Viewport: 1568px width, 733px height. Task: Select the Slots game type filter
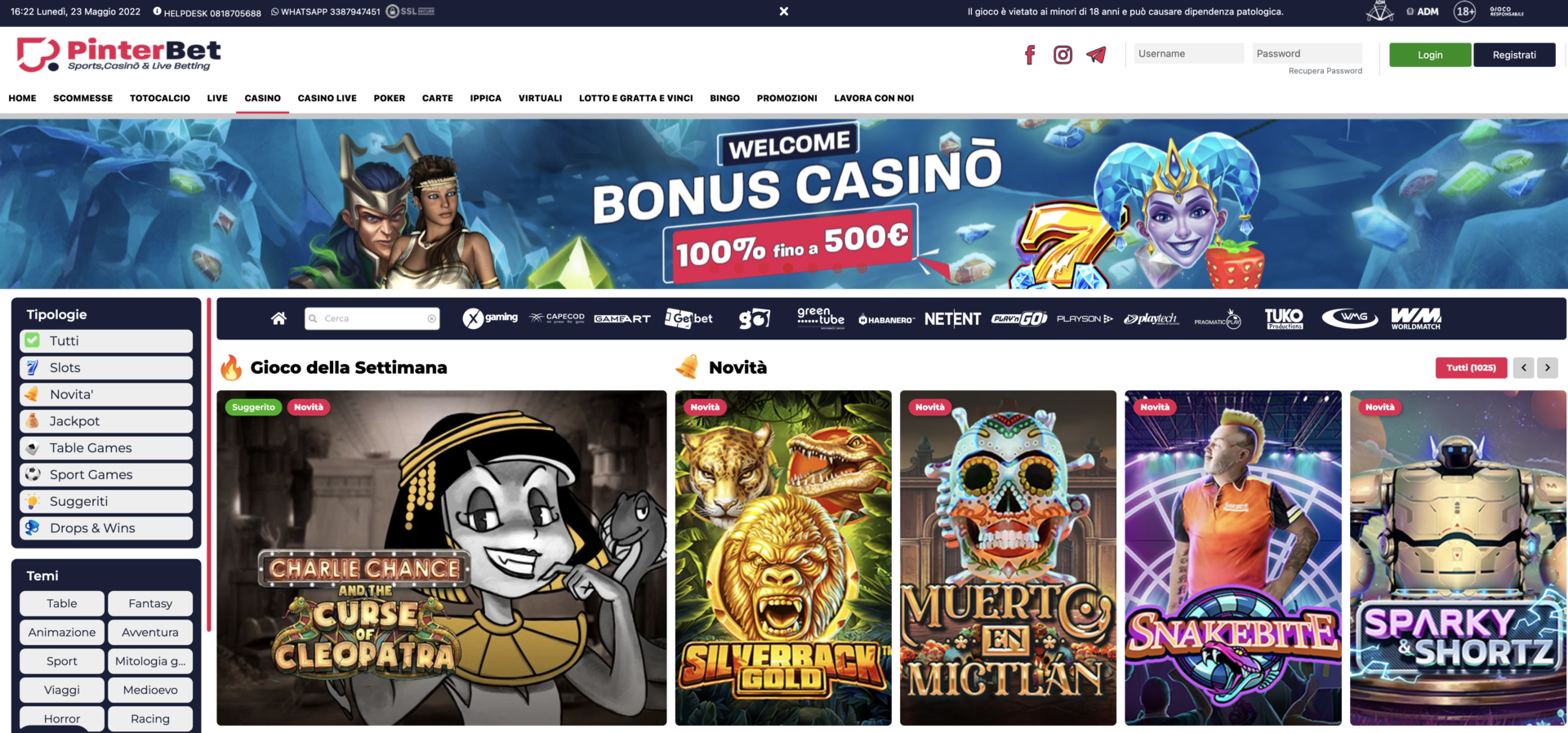(x=106, y=367)
